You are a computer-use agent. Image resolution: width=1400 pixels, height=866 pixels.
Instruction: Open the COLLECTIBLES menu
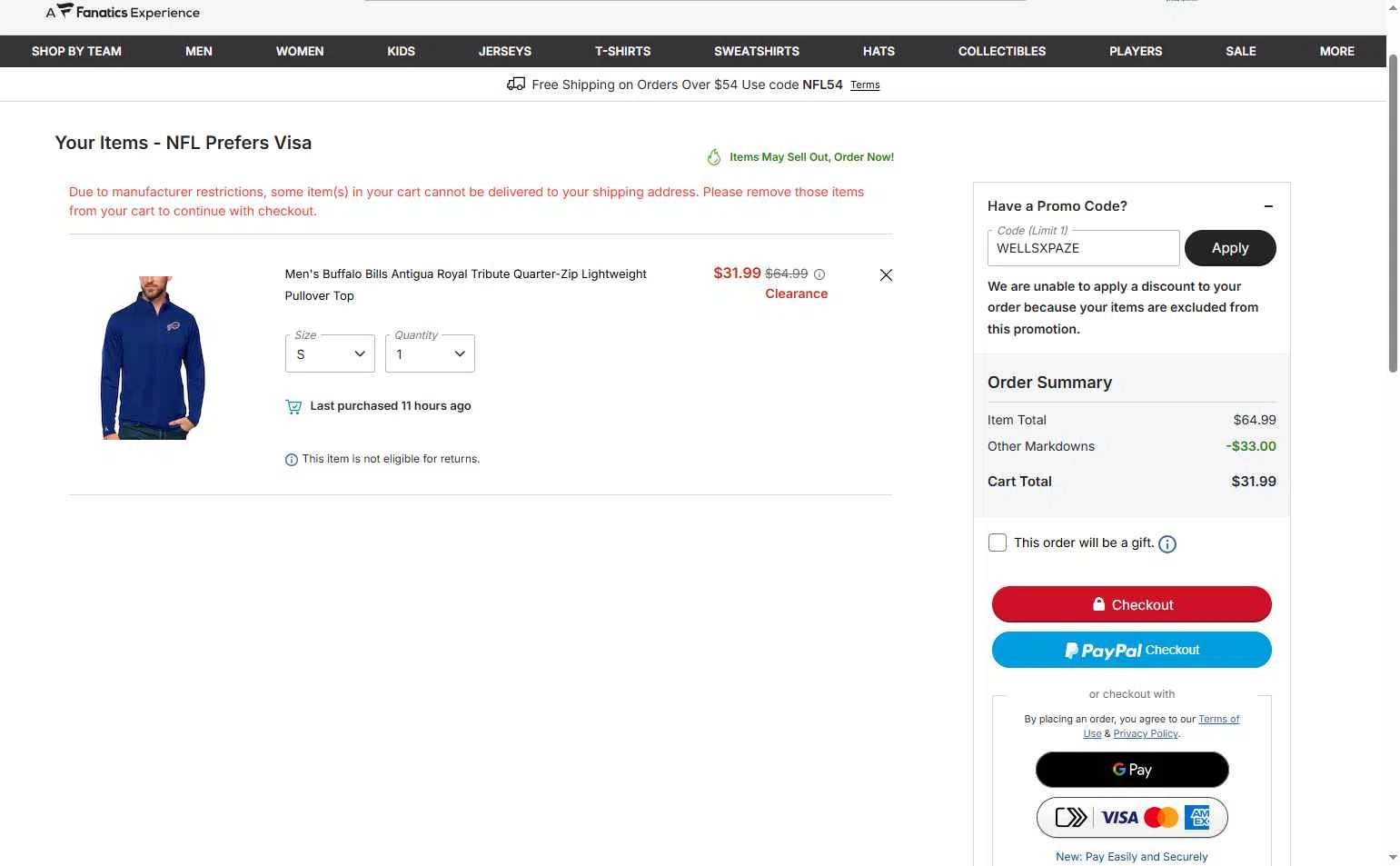(1002, 51)
